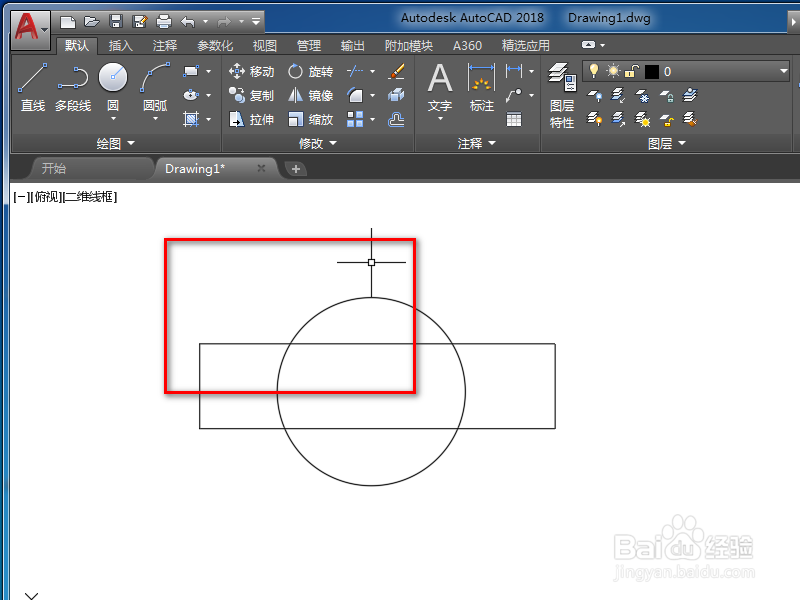Click the Layer Off icon
The width and height of the screenshot is (800, 600).
[594, 95]
